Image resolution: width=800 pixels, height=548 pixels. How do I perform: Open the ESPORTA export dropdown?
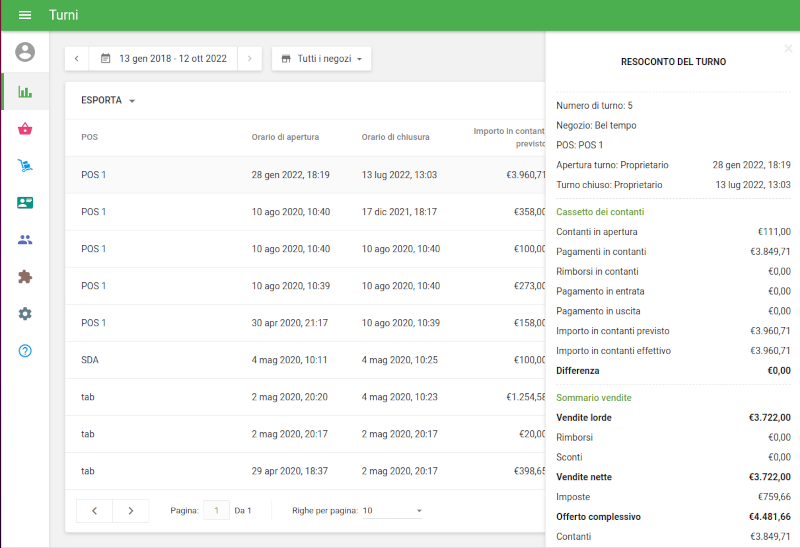point(108,101)
